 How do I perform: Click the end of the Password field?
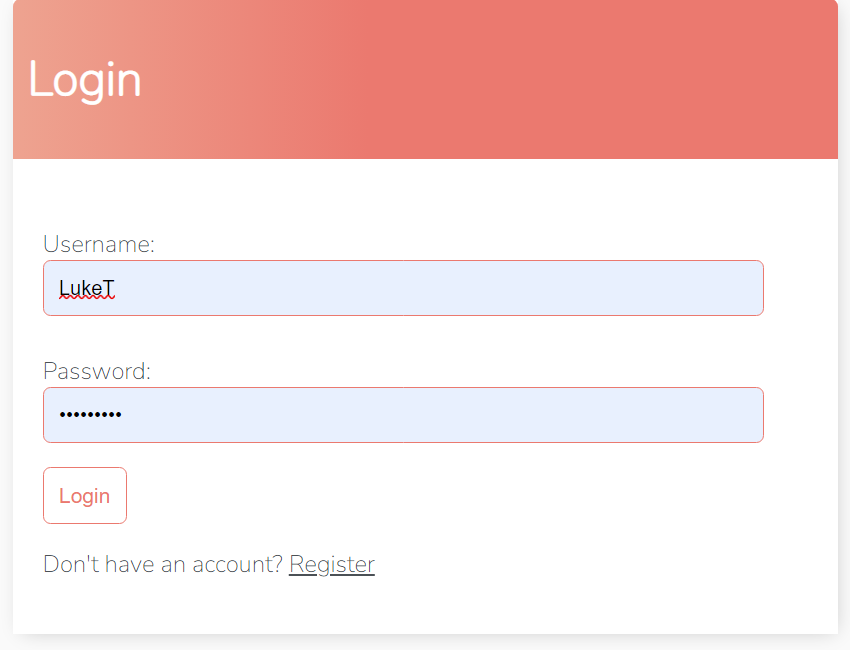pyautogui.click(x=740, y=414)
